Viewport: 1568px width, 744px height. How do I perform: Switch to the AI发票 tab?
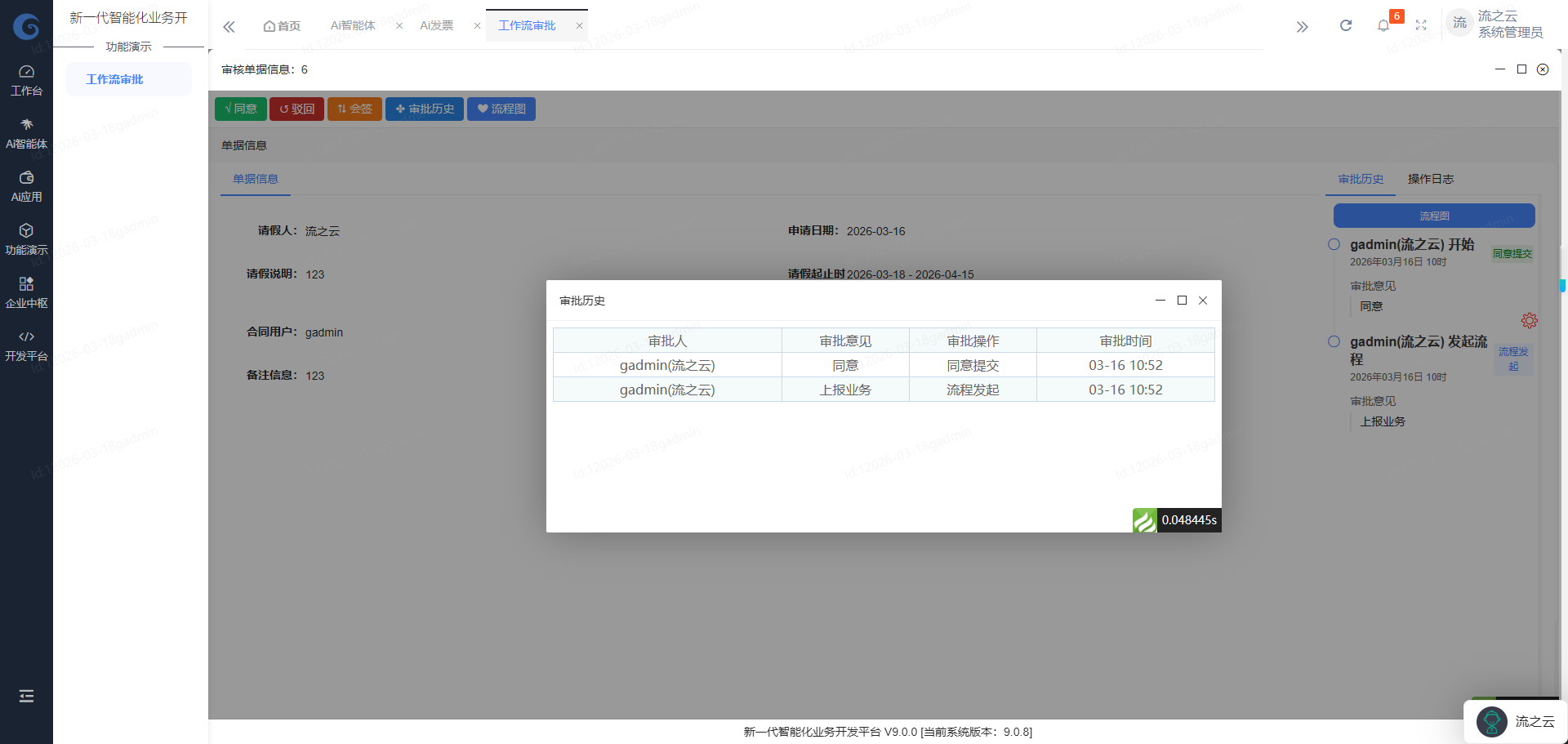pos(437,26)
